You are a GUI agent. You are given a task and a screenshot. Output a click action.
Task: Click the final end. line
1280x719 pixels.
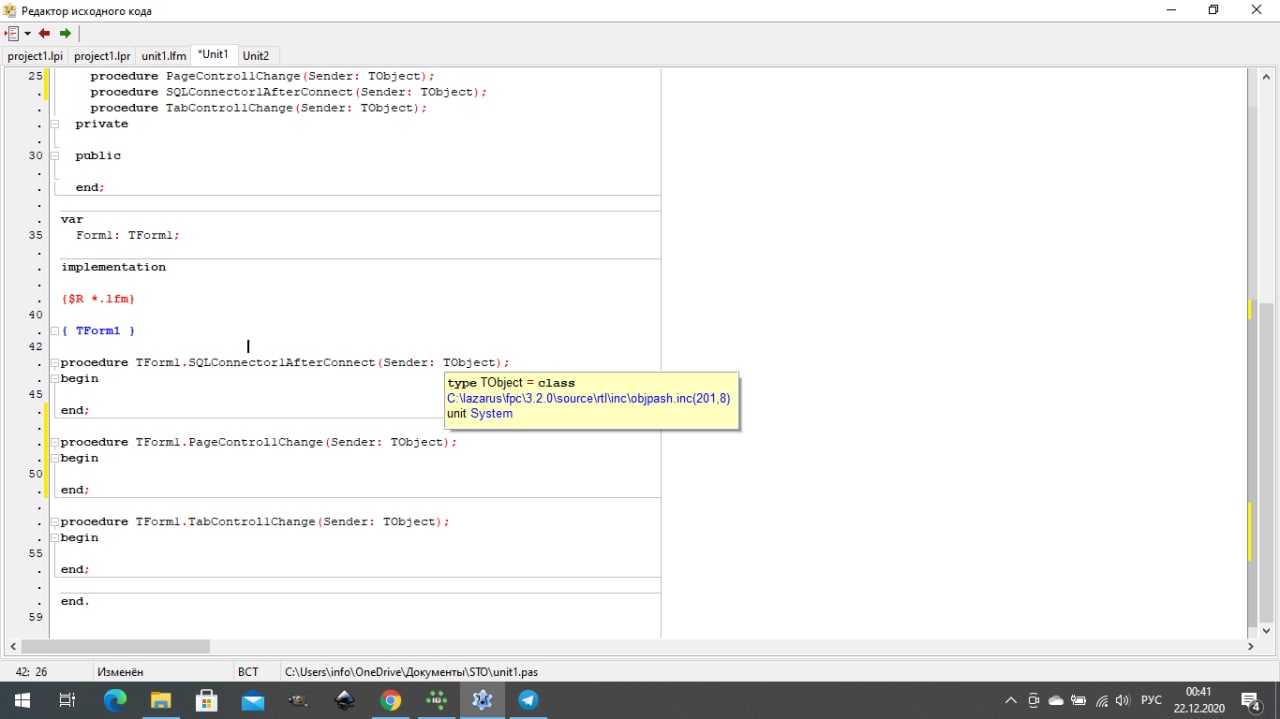point(74,601)
